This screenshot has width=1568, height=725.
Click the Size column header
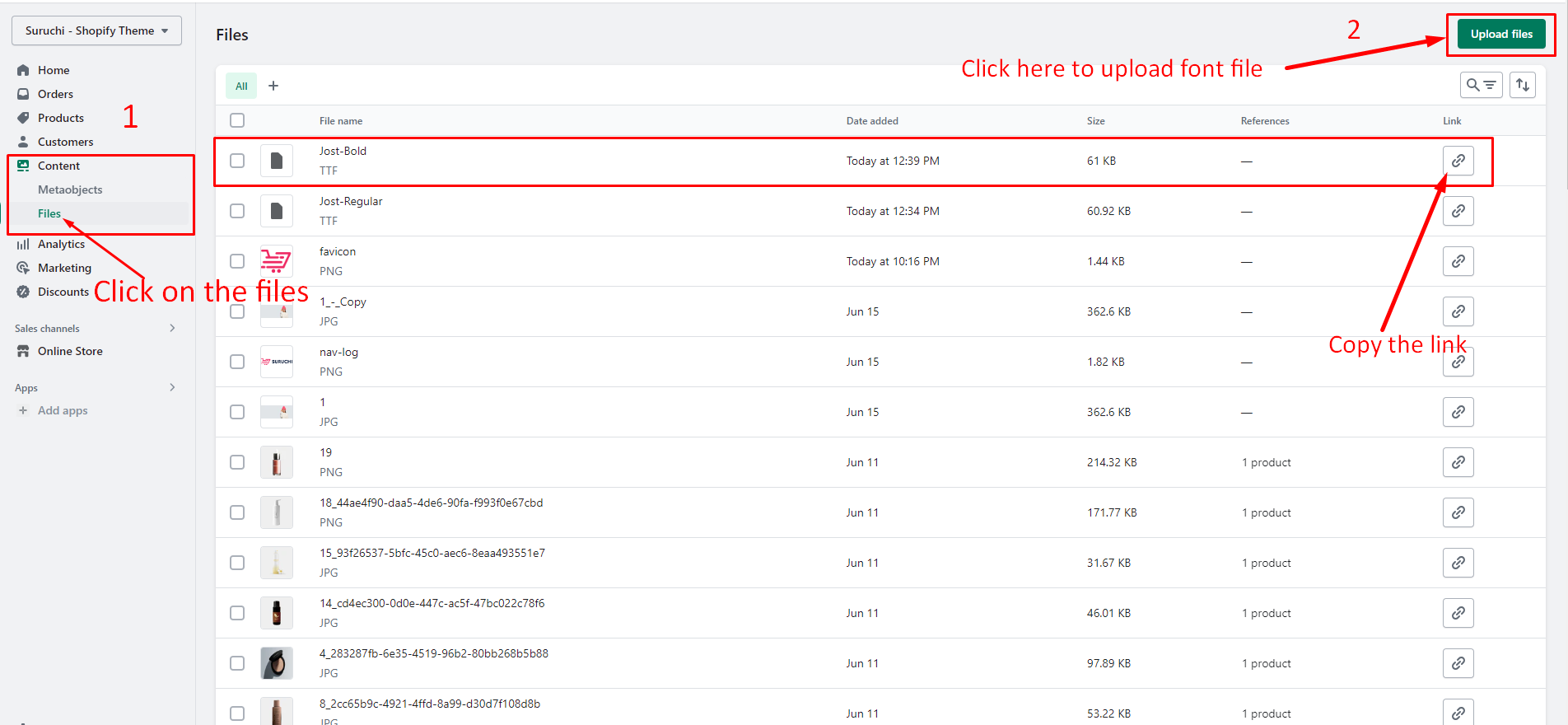tap(1095, 120)
